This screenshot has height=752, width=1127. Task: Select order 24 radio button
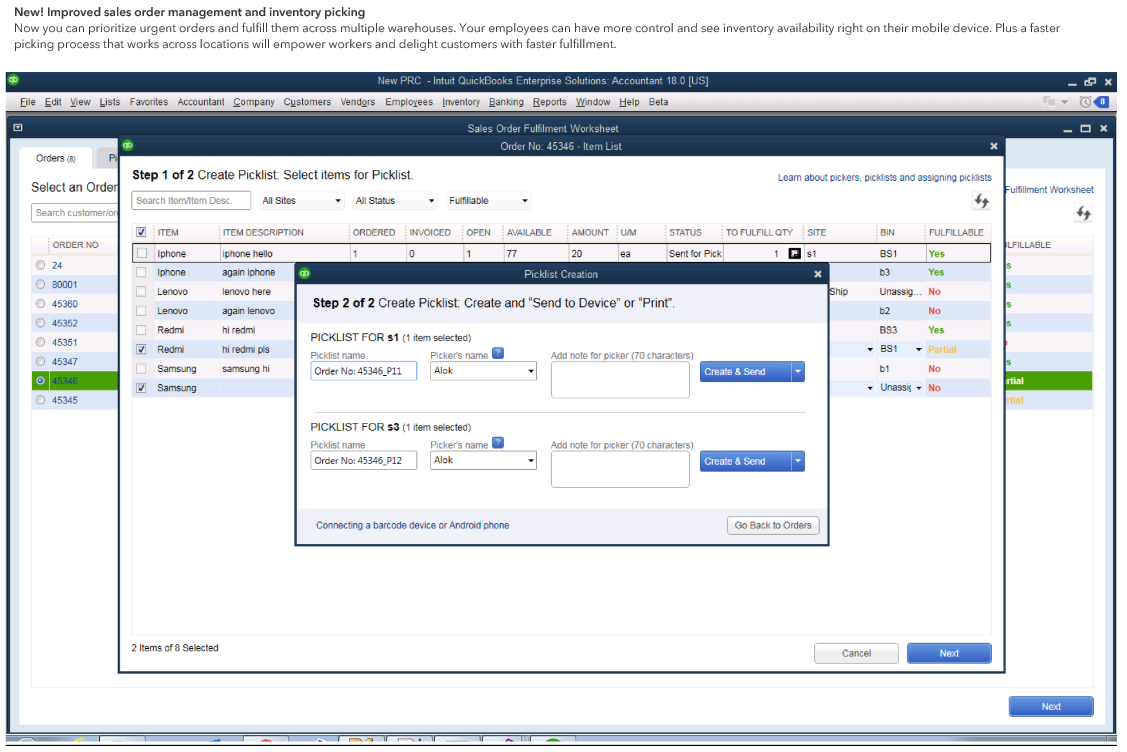pyautogui.click(x=40, y=265)
